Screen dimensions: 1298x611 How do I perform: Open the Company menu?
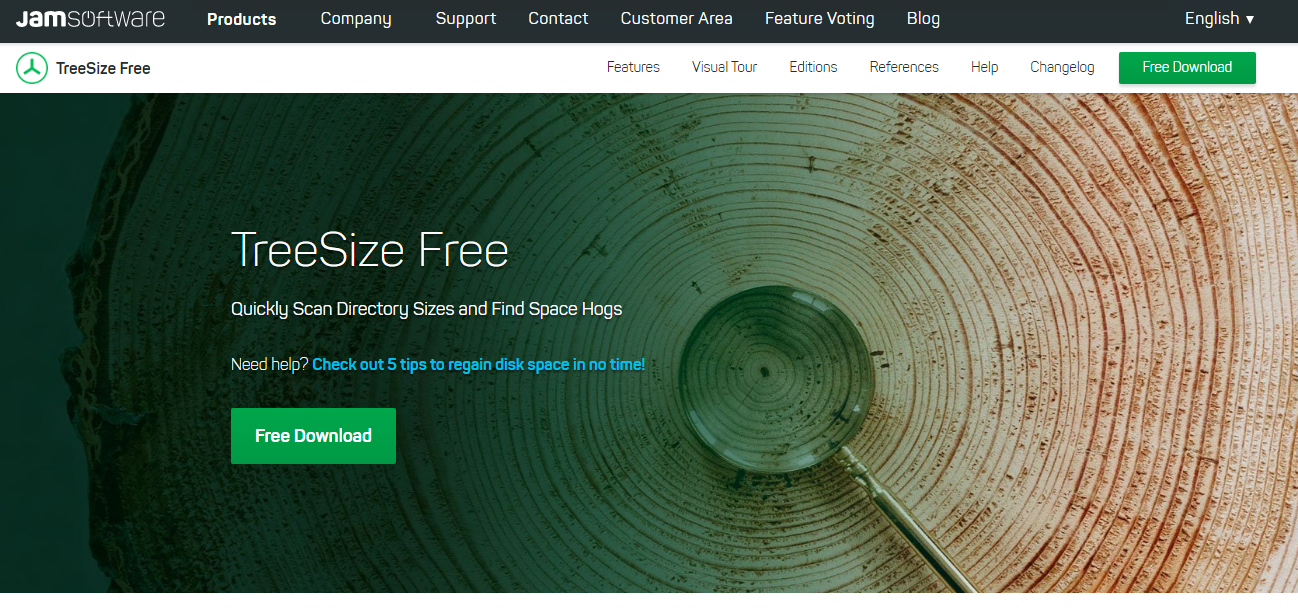[356, 18]
